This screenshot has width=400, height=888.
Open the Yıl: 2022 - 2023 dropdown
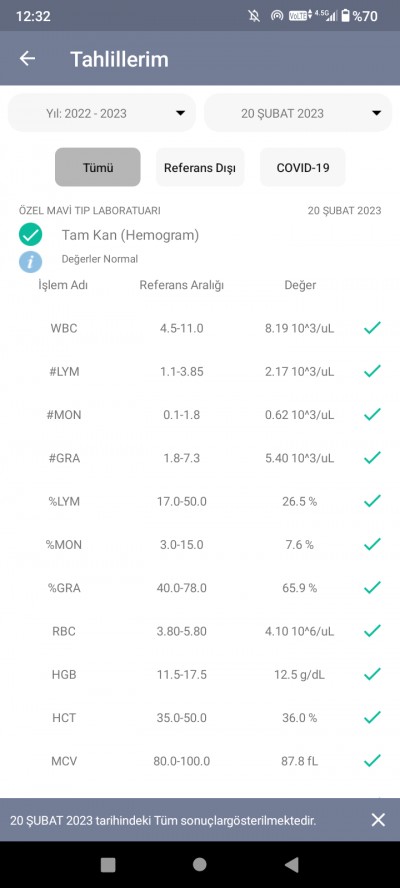click(102, 113)
